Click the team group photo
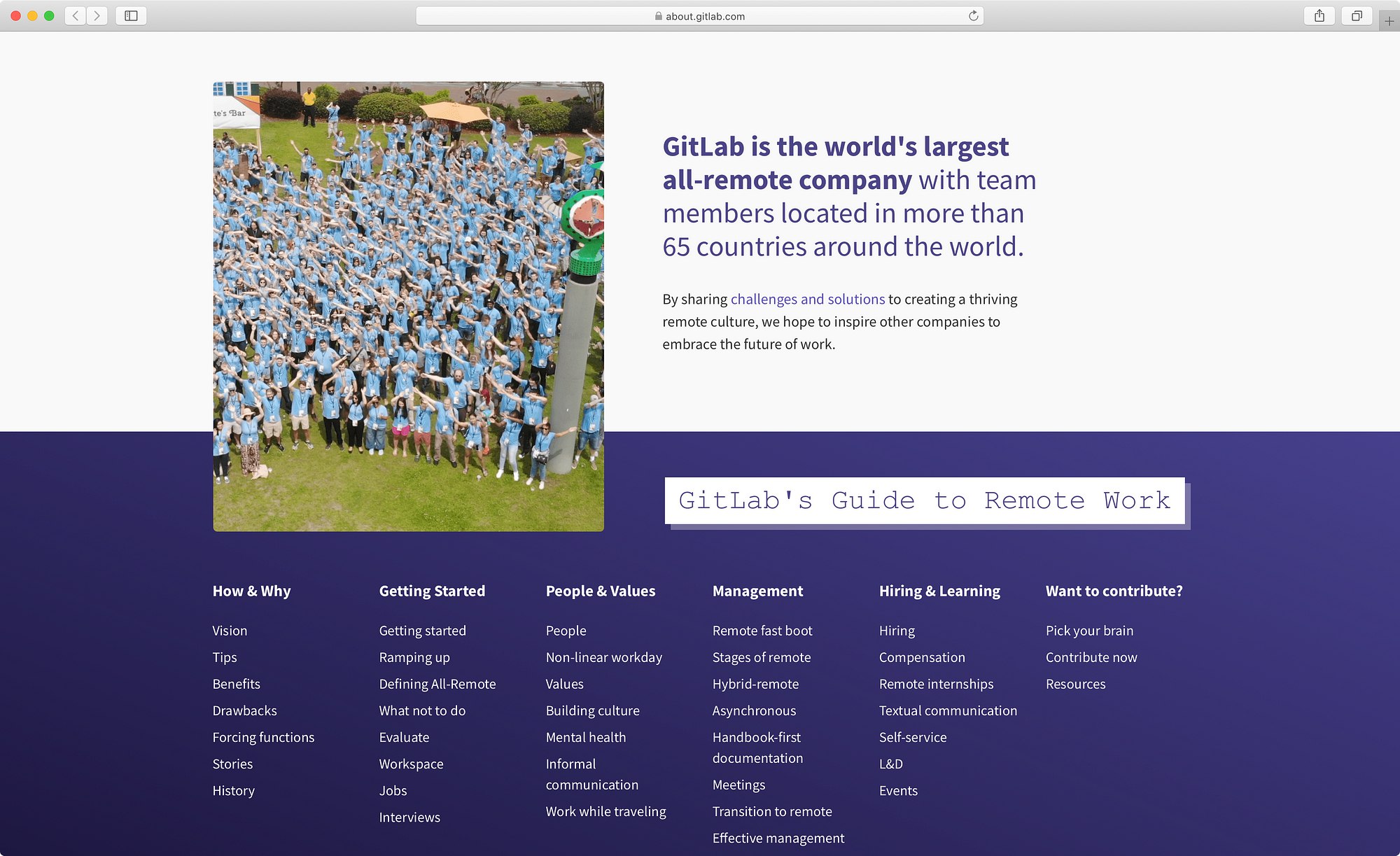The height and width of the screenshot is (856, 1400). tap(408, 307)
